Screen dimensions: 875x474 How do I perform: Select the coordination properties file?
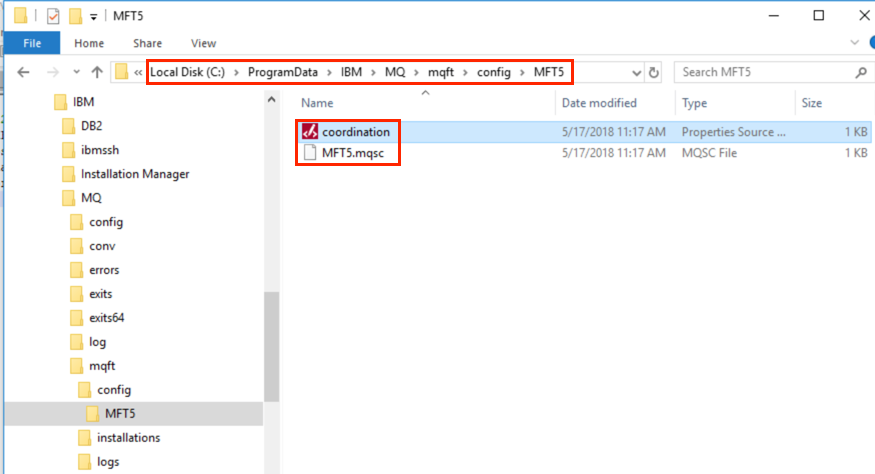pyautogui.click(x=355, y=132)
